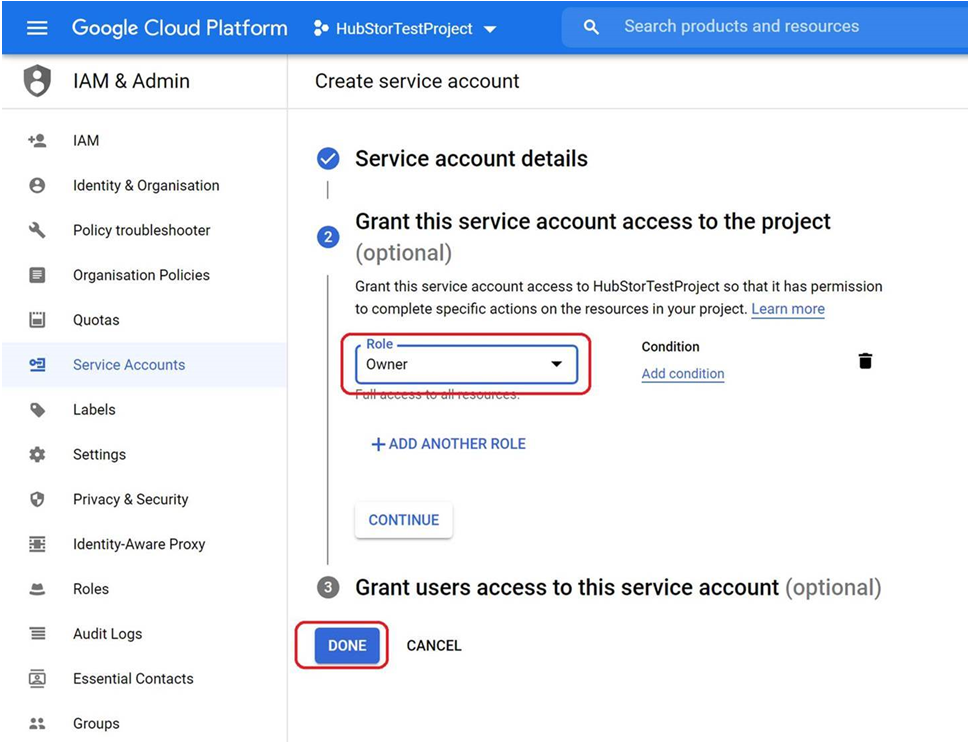Open the Role dropdown showing Owner
This screenshot has height=750, width=968.
tap(466, 364)
